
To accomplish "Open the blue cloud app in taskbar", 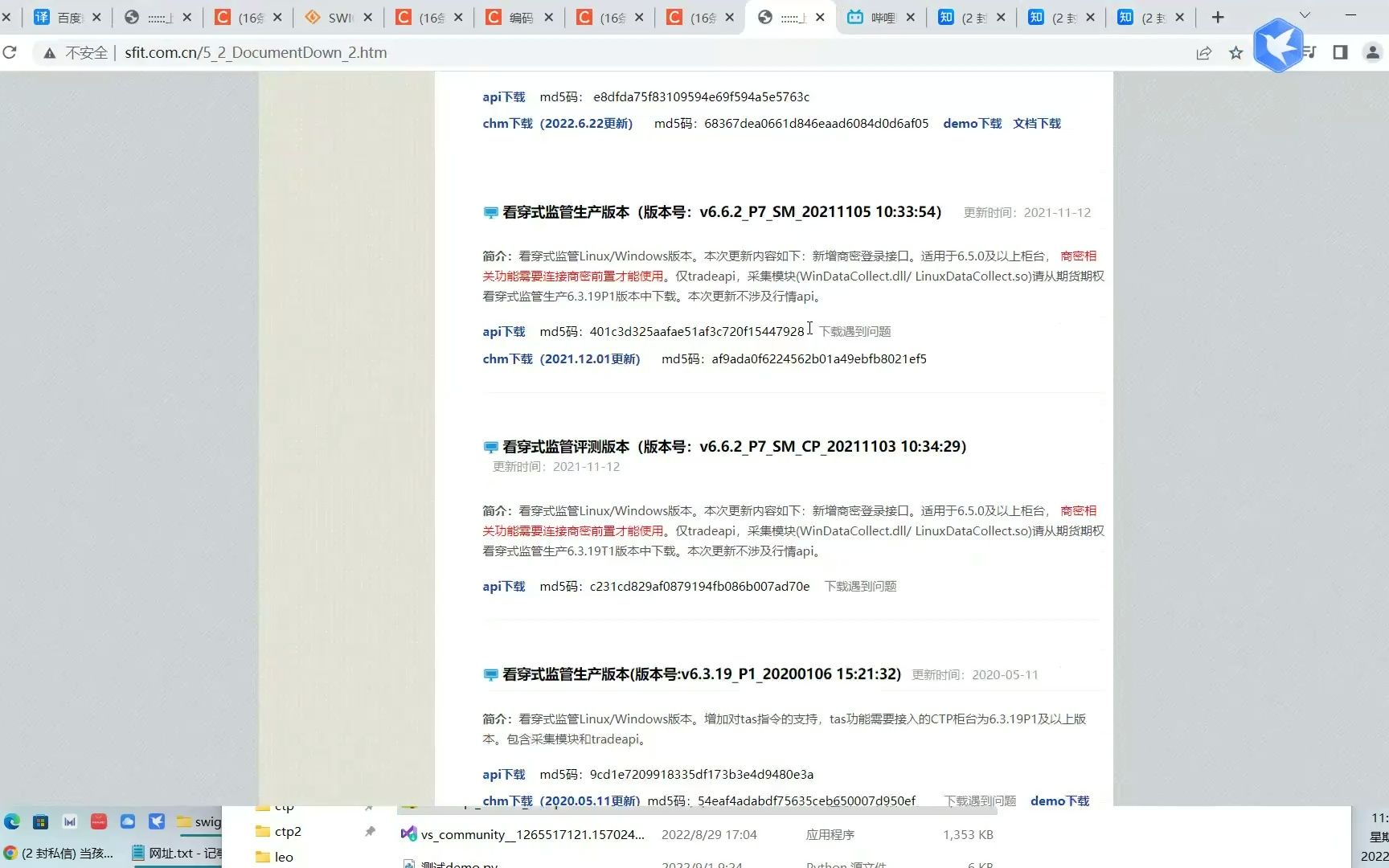I will point(128,821).
